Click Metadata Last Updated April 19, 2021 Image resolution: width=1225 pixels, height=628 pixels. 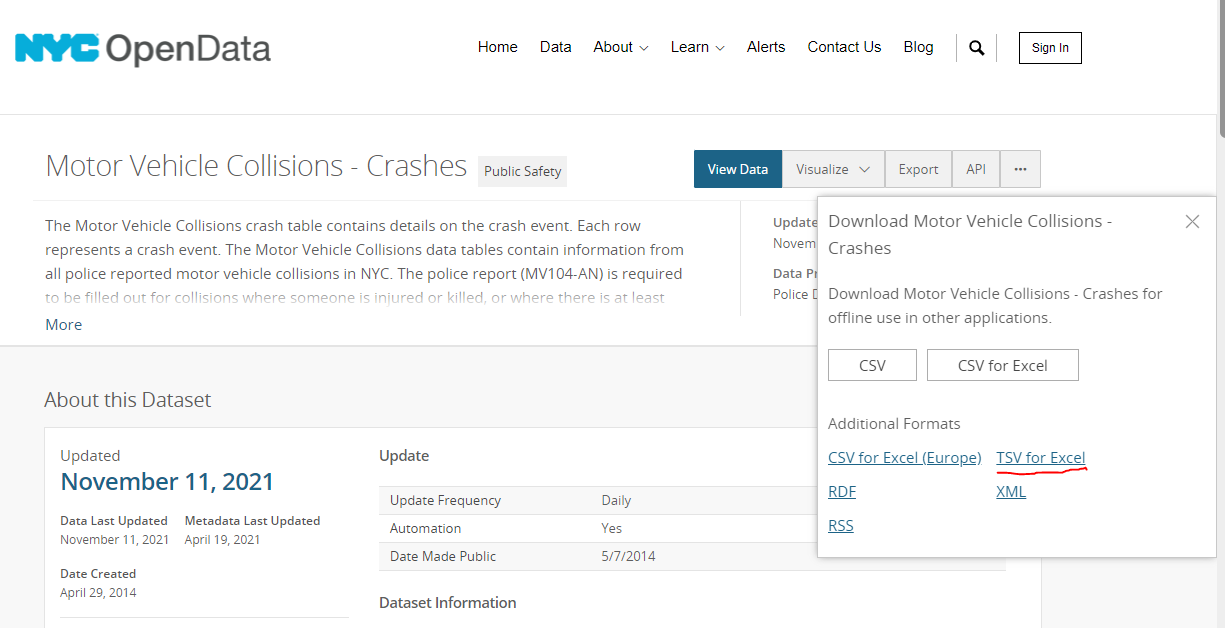tap(222, 539)
